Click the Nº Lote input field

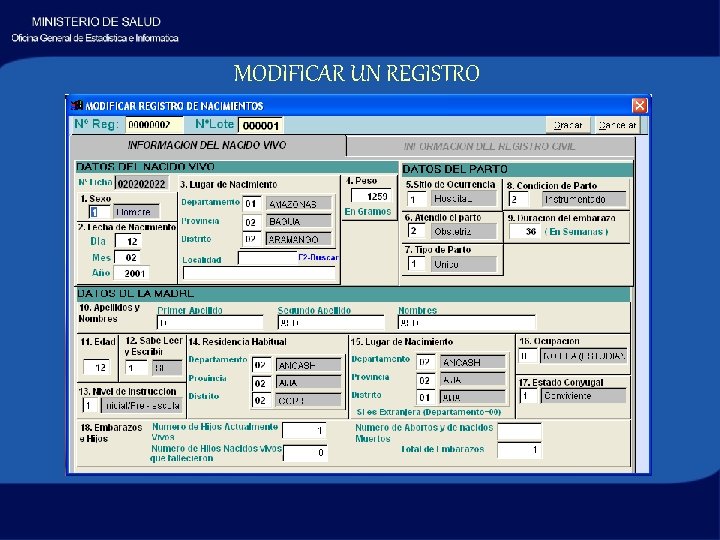pos(260,125)
